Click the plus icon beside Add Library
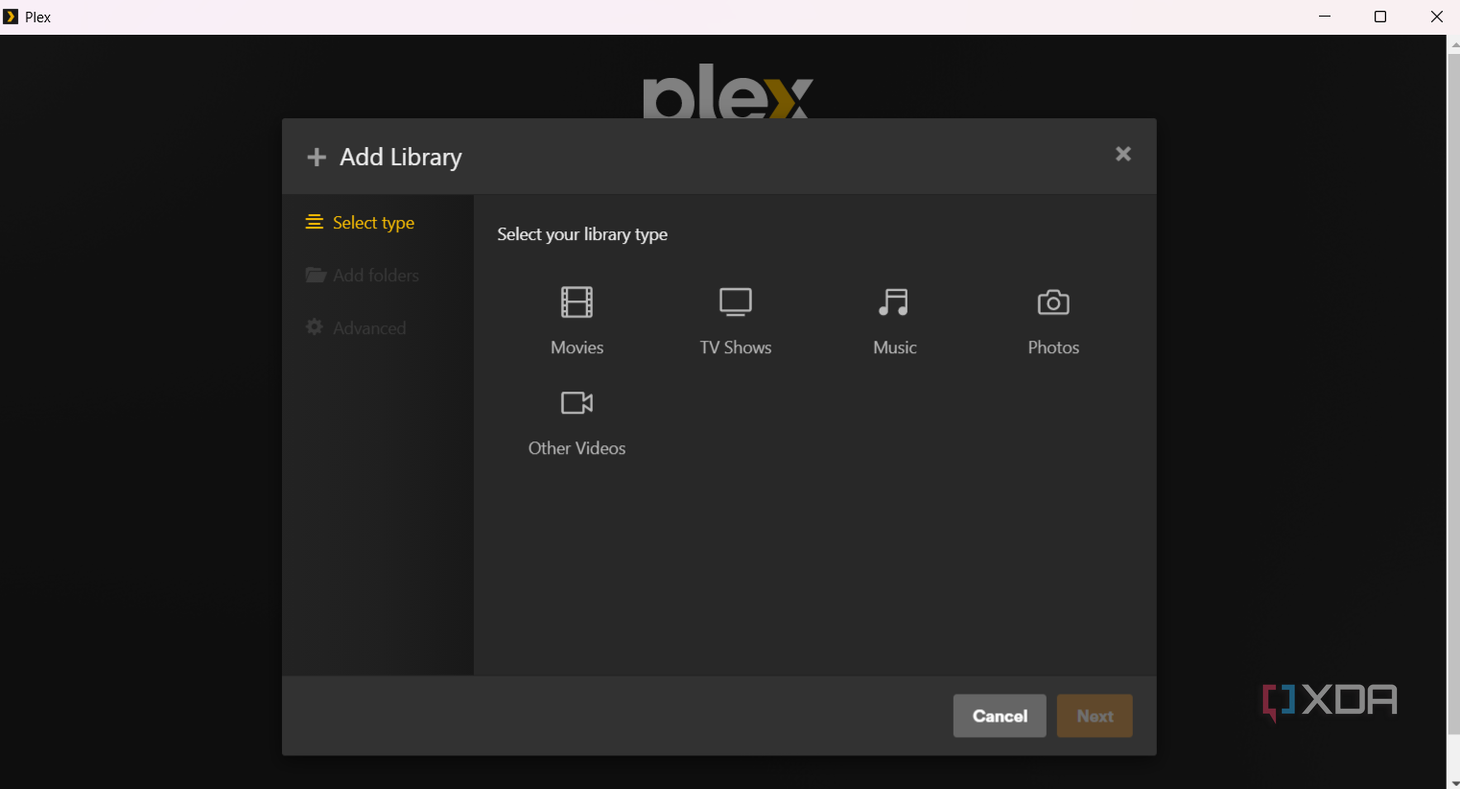 click(316, 157)
